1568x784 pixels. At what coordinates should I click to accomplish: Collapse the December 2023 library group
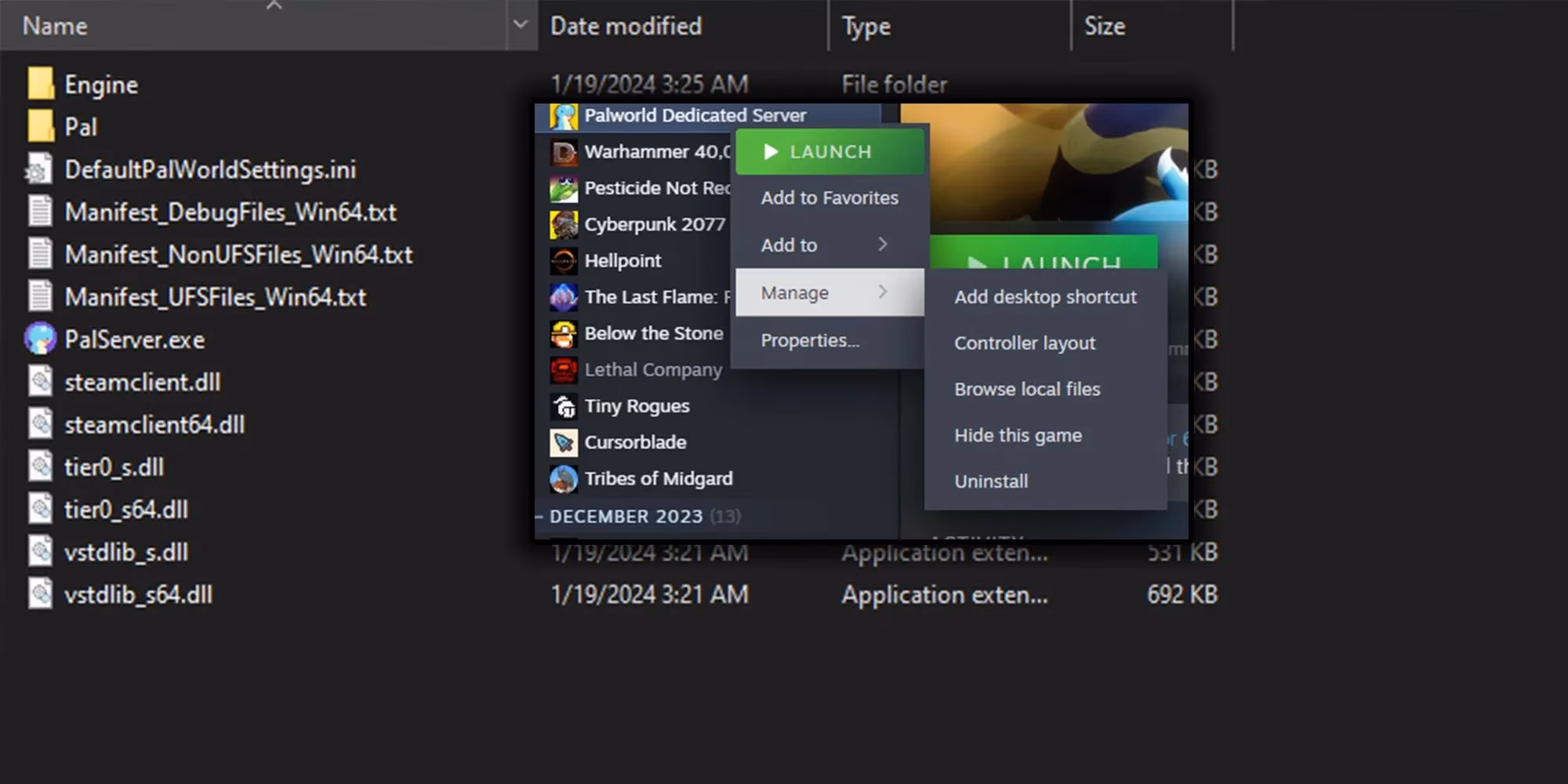coord(539,517)
